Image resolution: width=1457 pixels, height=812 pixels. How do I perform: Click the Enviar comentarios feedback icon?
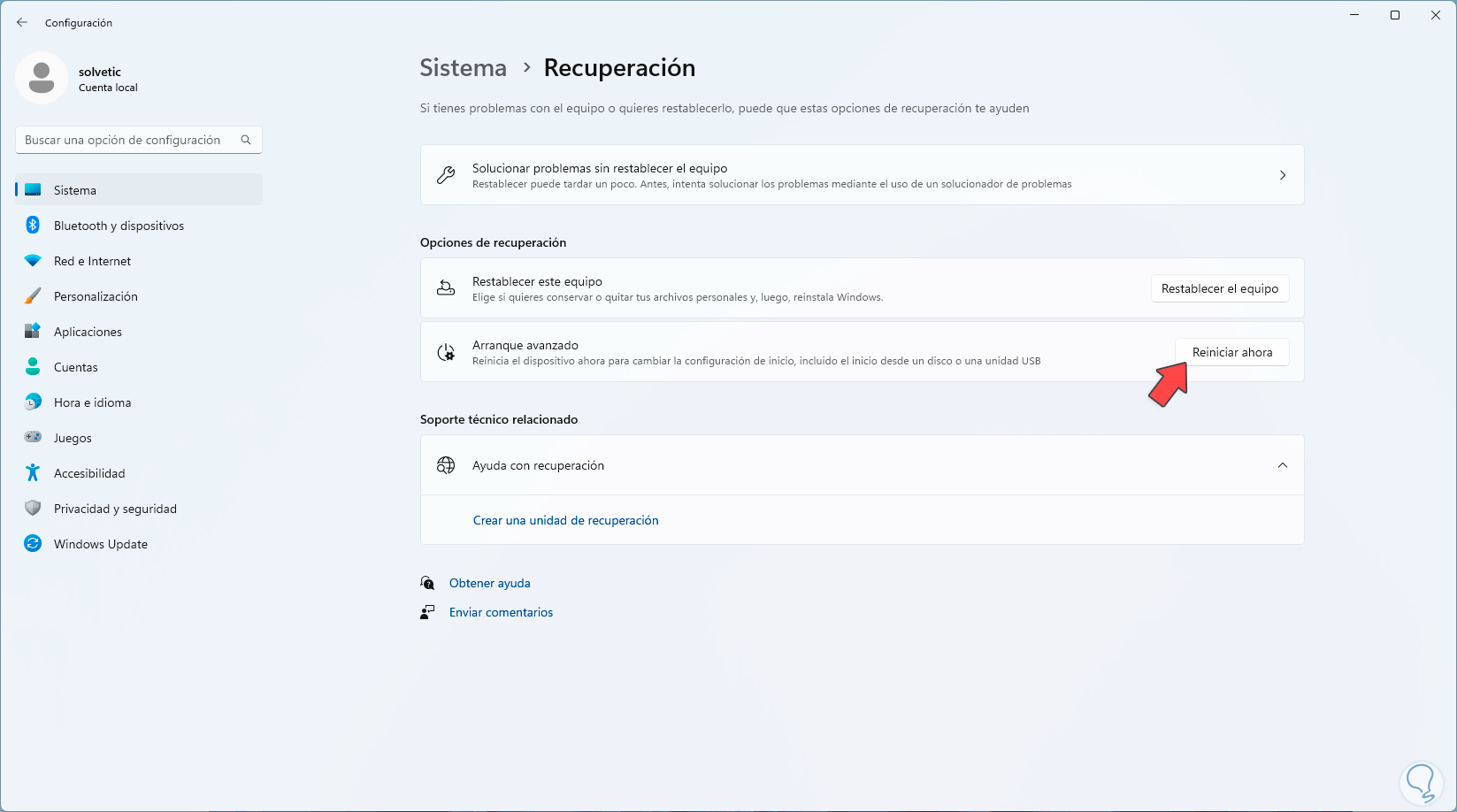click(x=427, y=612)
